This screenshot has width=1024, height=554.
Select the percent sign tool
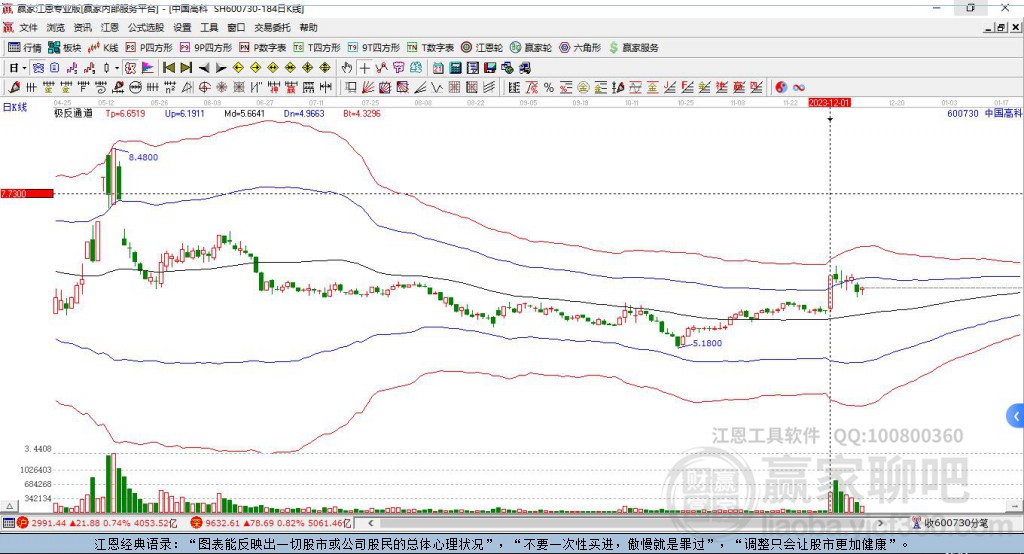549,88
